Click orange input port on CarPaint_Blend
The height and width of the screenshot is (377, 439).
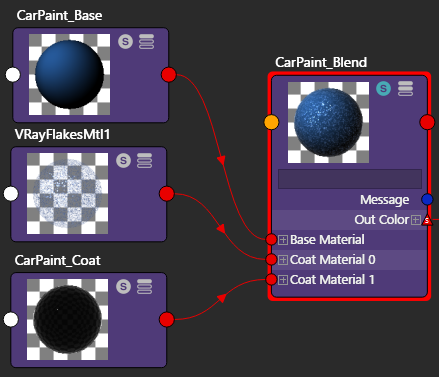tap(271, 122)
